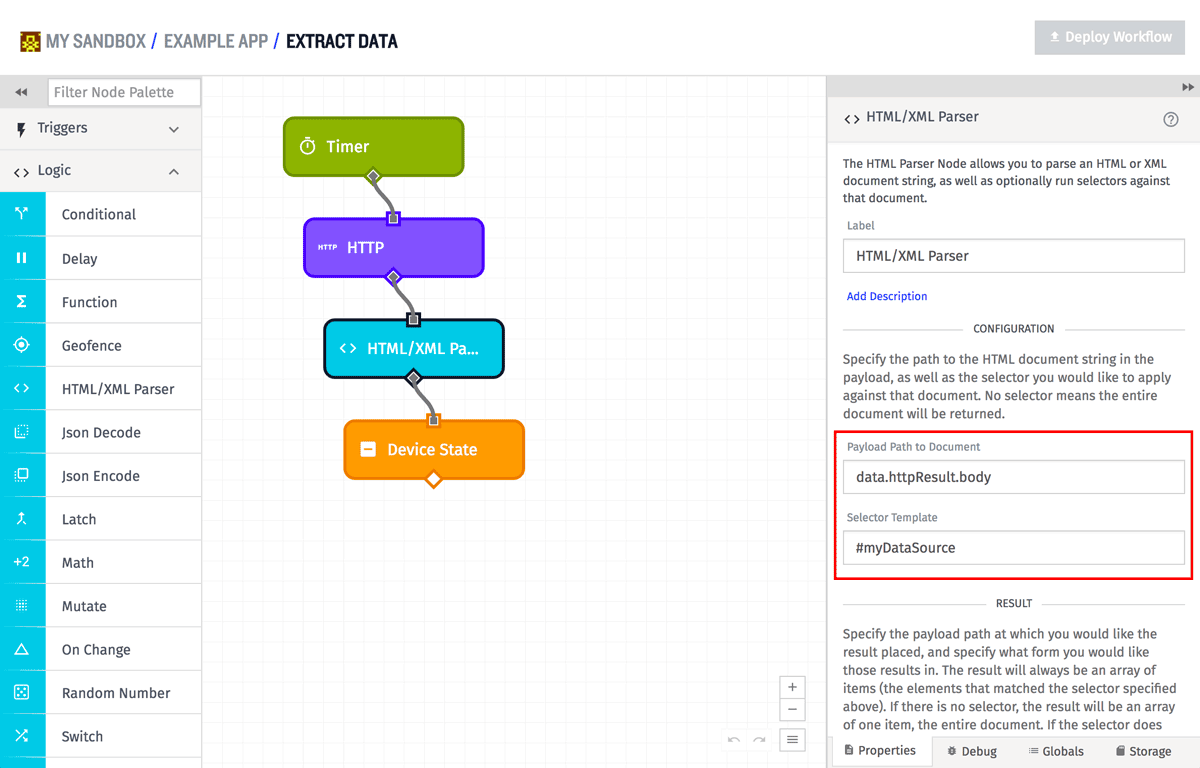Click the Add Description link
This screenshot has height=768, width=1200.
point(887,296)
